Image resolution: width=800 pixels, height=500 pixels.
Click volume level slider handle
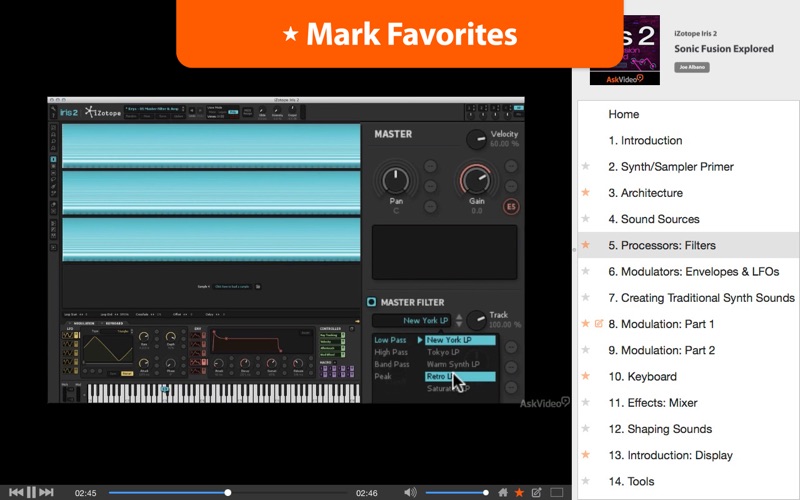(x=486, y=492)
